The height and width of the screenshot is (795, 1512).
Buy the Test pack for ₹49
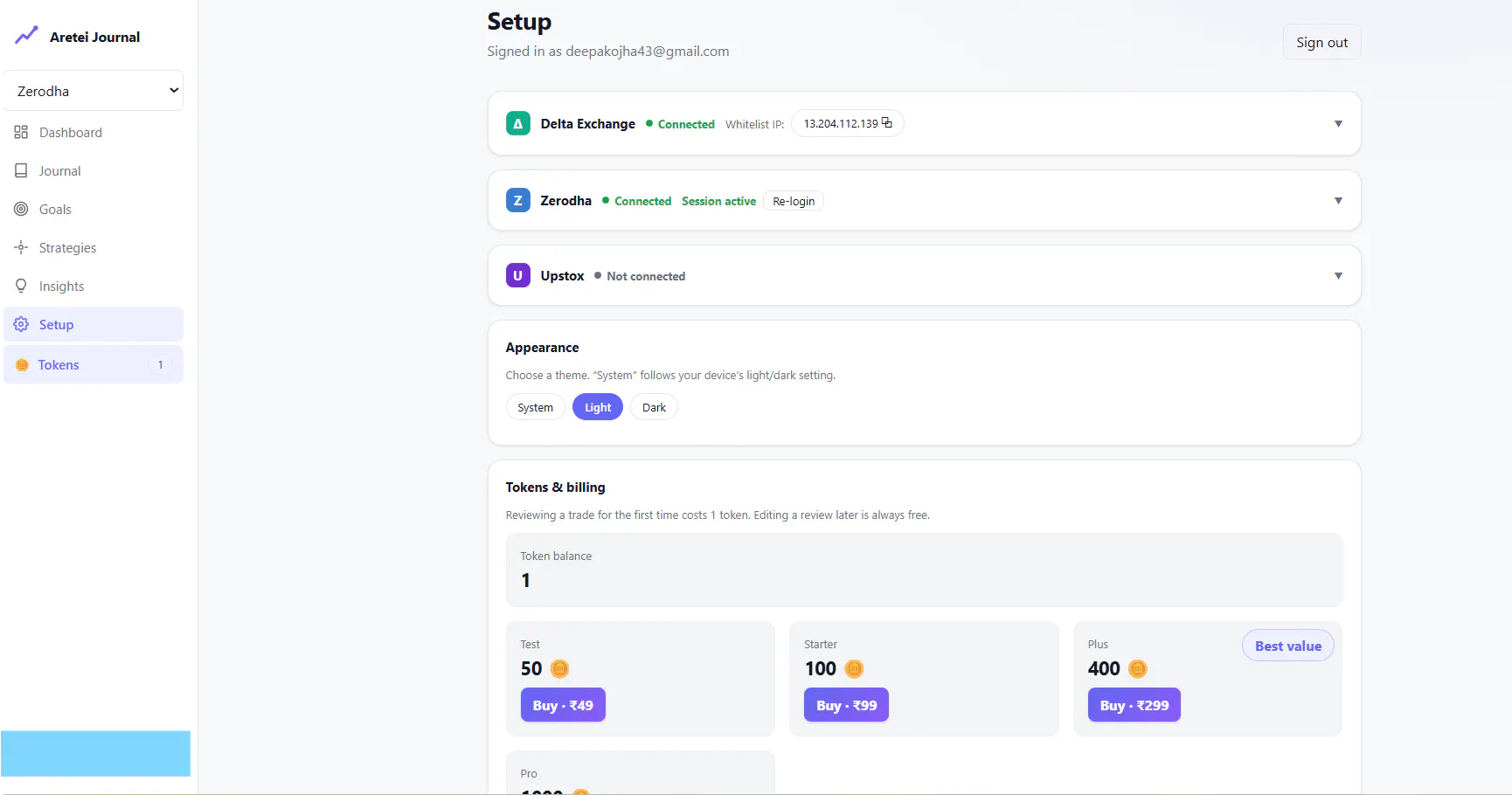coord(563,705)
